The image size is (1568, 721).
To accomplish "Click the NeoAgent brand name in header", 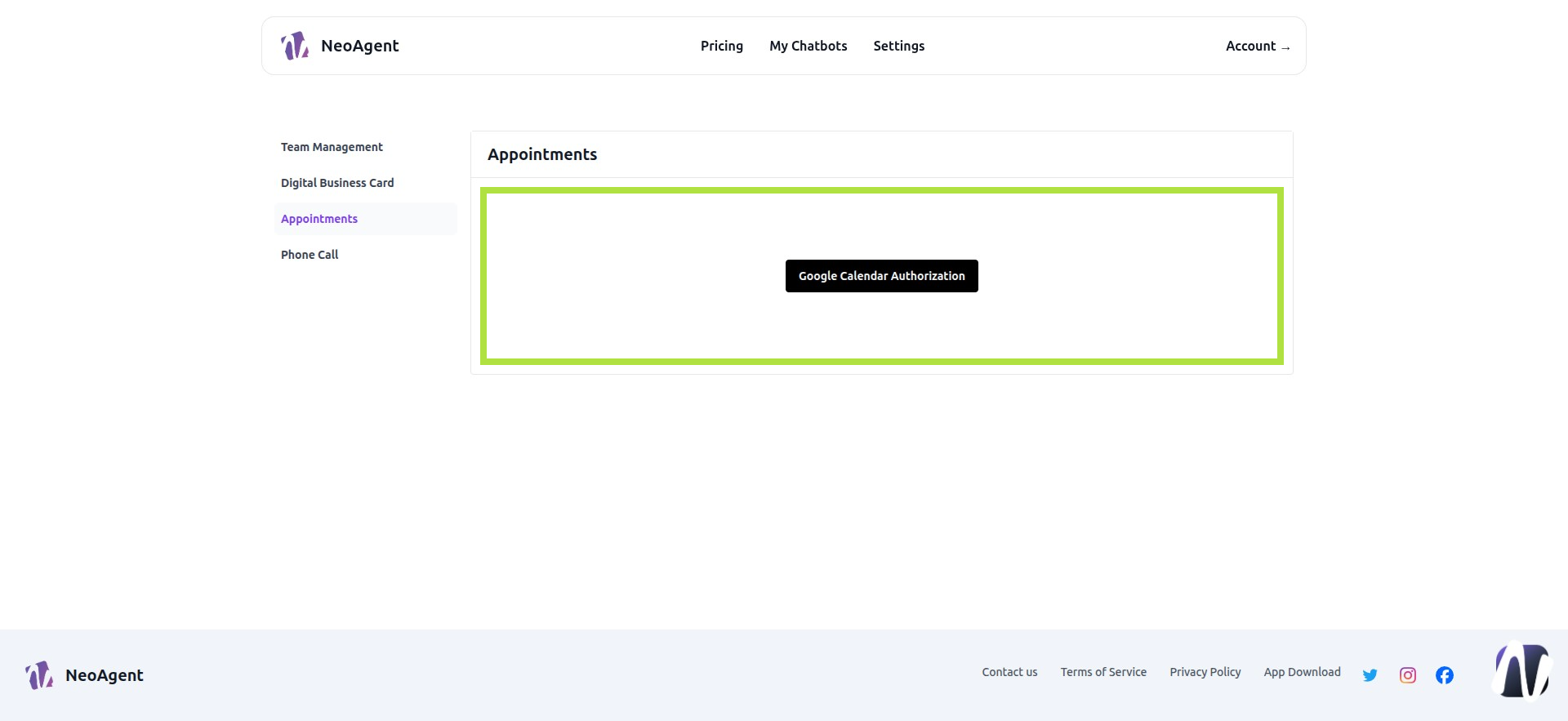I will click(x=360, y=46).
